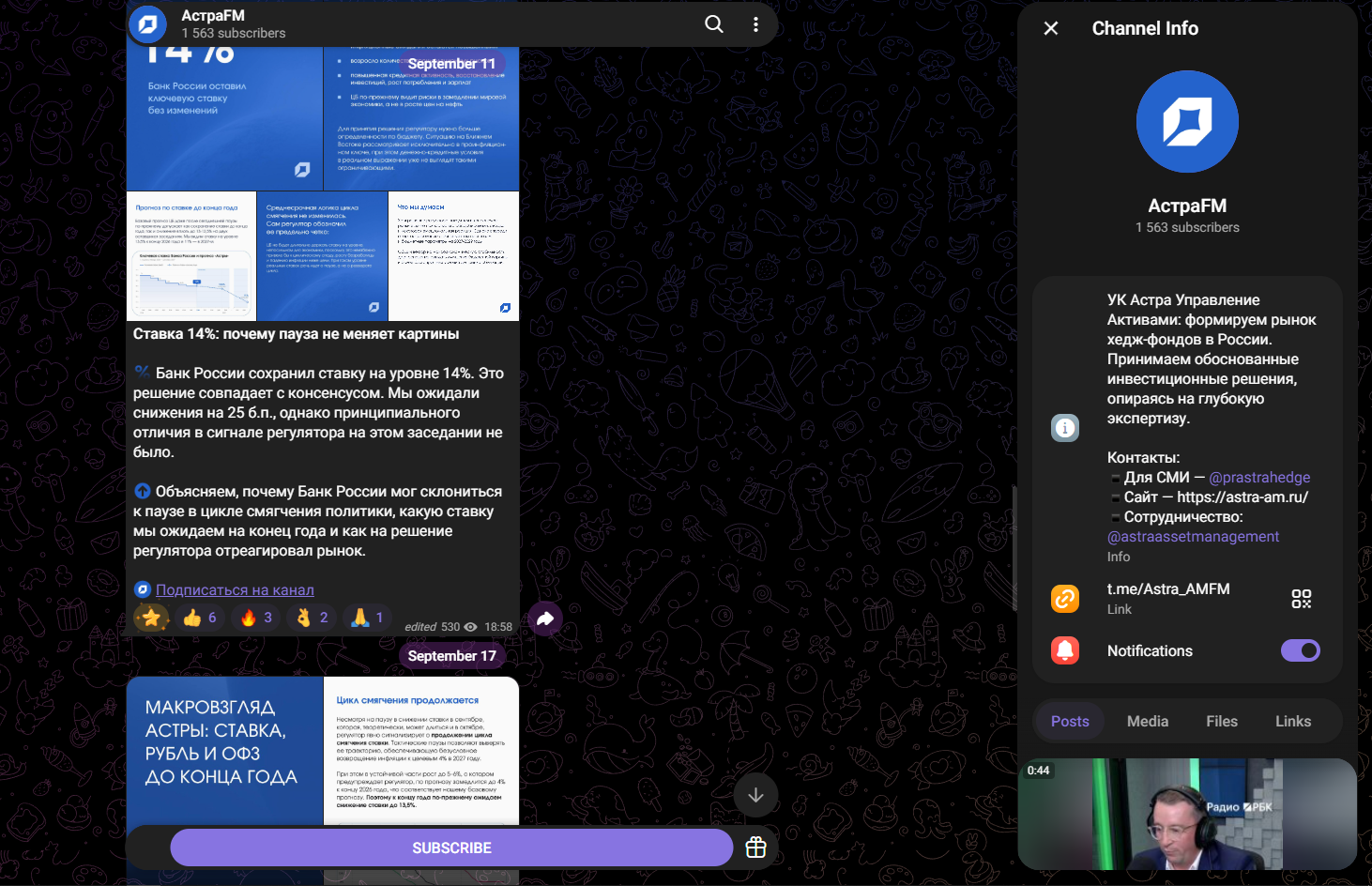Open the 'Среднесрочная логика цикла' slide
Image resolution: width=1372 pixels, height=886 pixels.
322,256
